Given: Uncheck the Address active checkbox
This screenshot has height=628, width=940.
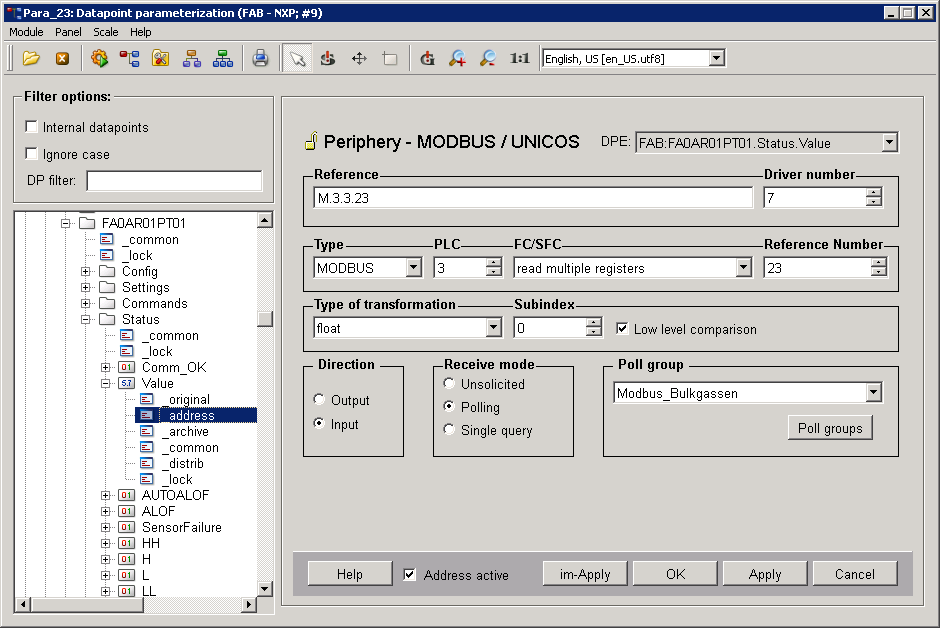Looking at the screenshot, I should point(409,575).
